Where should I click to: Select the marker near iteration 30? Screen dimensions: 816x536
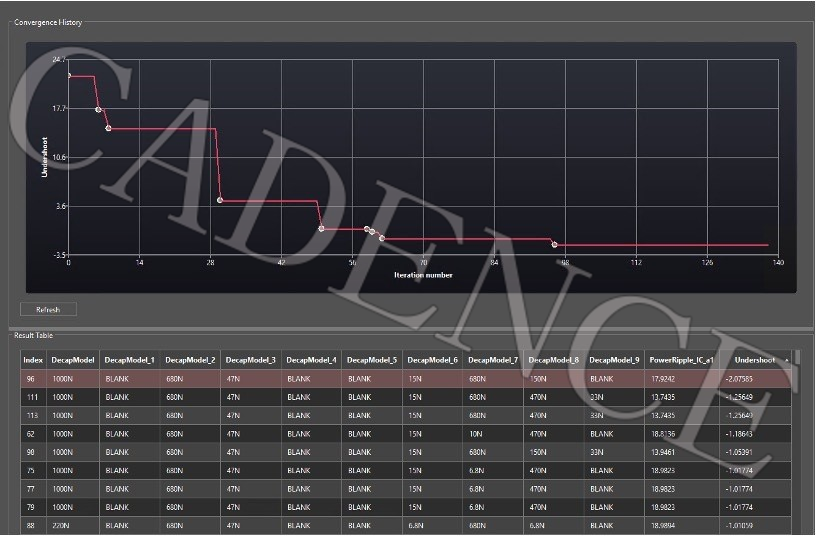click(220, 200)
